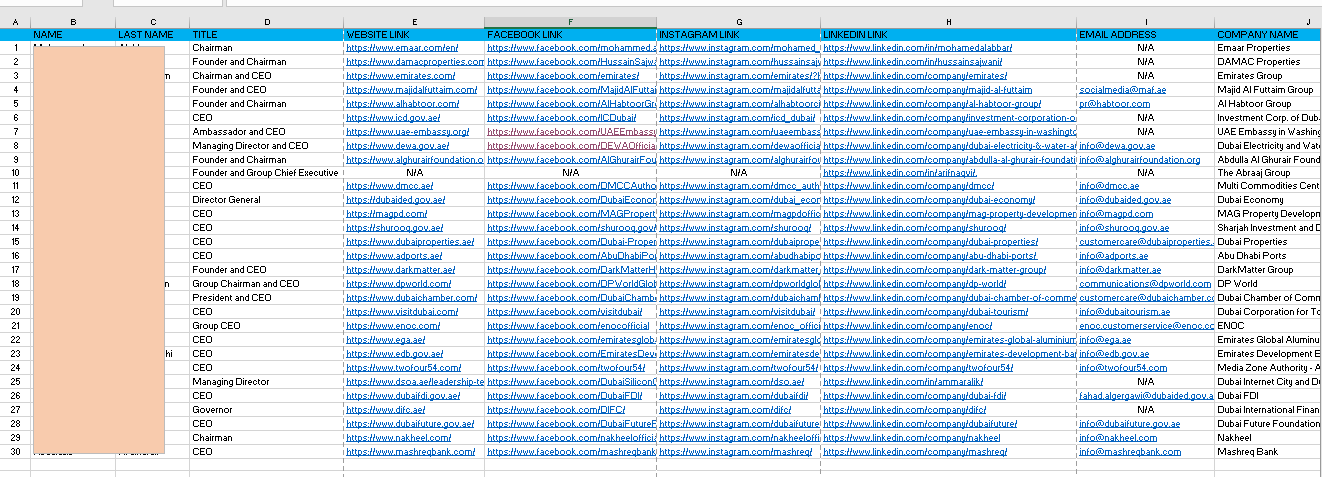1322x477 pixels.
Task: Select column D header
Action: 267,22
